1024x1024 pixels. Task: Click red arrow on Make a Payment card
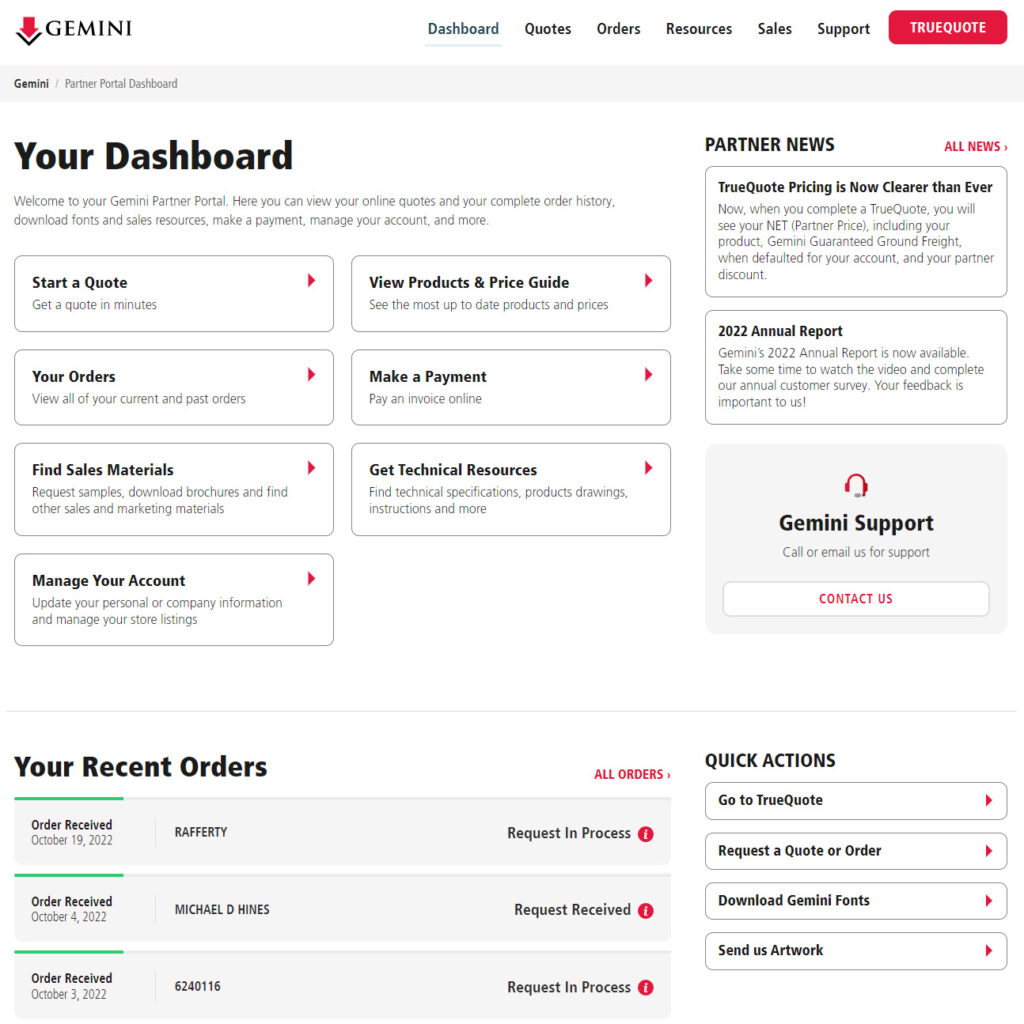point(649,375)
